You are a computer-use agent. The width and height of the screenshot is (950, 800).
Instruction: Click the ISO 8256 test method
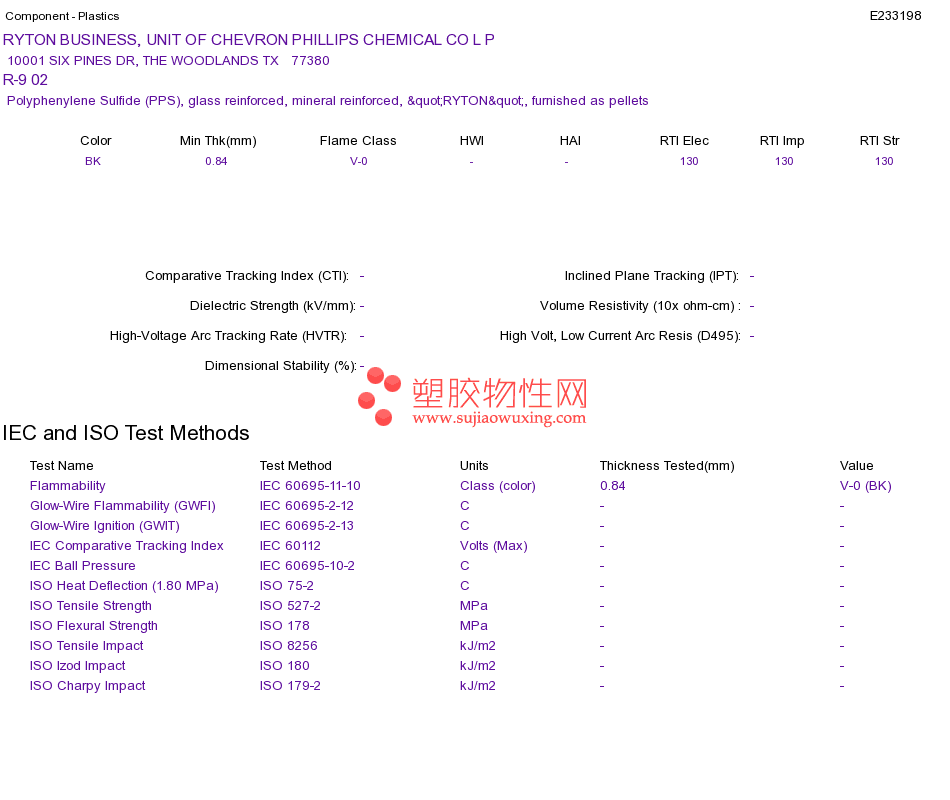point(288,645)
